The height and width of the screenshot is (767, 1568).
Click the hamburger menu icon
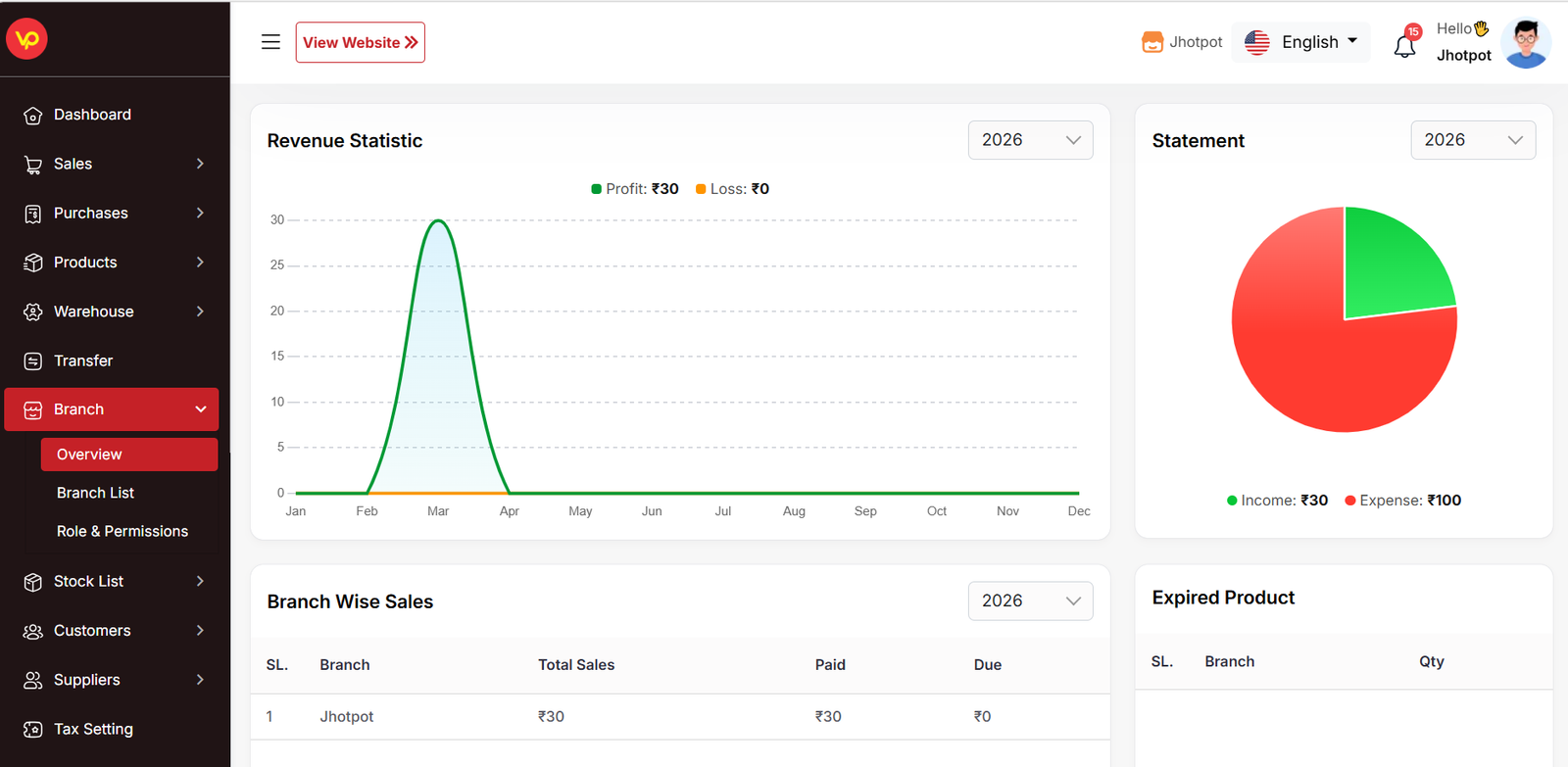[x=270, y=42]
